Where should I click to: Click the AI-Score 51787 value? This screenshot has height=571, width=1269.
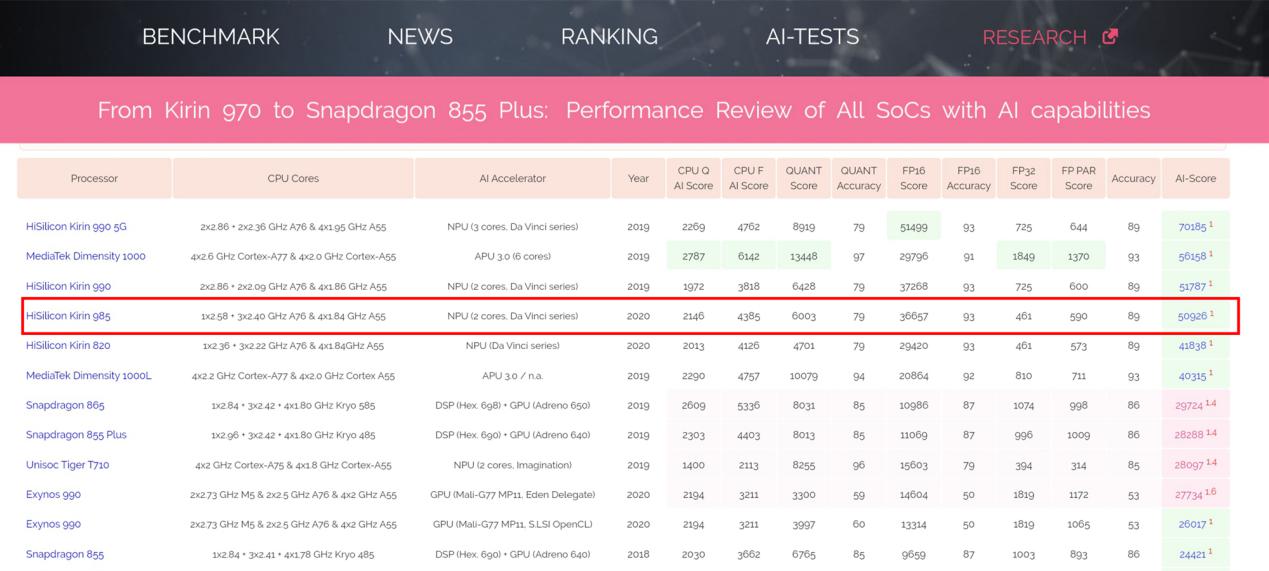click(1192, 287)
